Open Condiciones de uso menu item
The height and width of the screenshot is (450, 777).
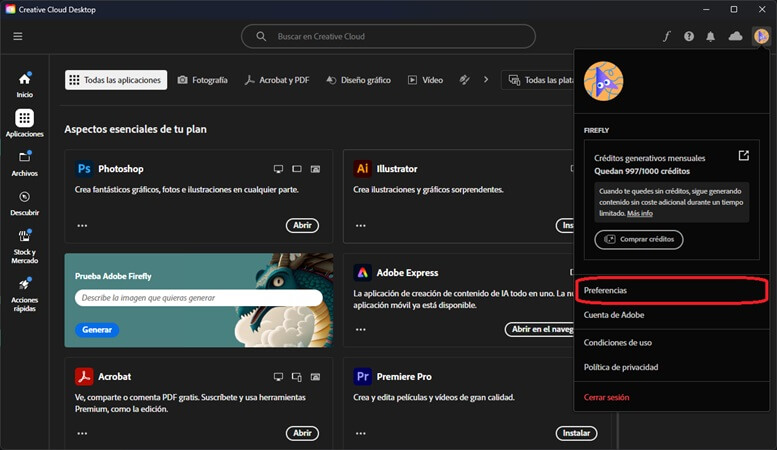pyautogui.click(x=671, y=342)
